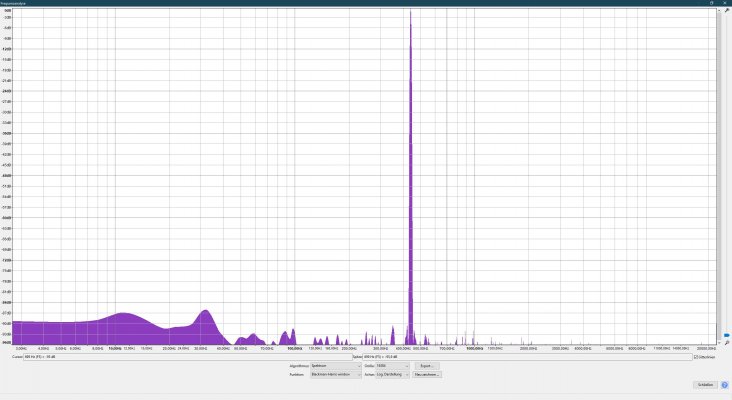Viewport: 732px width, 400px height.
Task: Toggle the Gitterlinien grid lines checkbox
Action: 696,357
